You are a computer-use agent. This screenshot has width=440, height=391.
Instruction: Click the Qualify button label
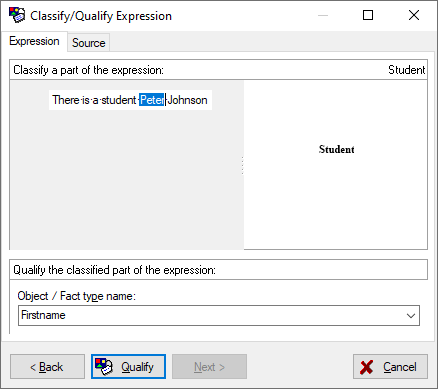click(x=137, y=367)
